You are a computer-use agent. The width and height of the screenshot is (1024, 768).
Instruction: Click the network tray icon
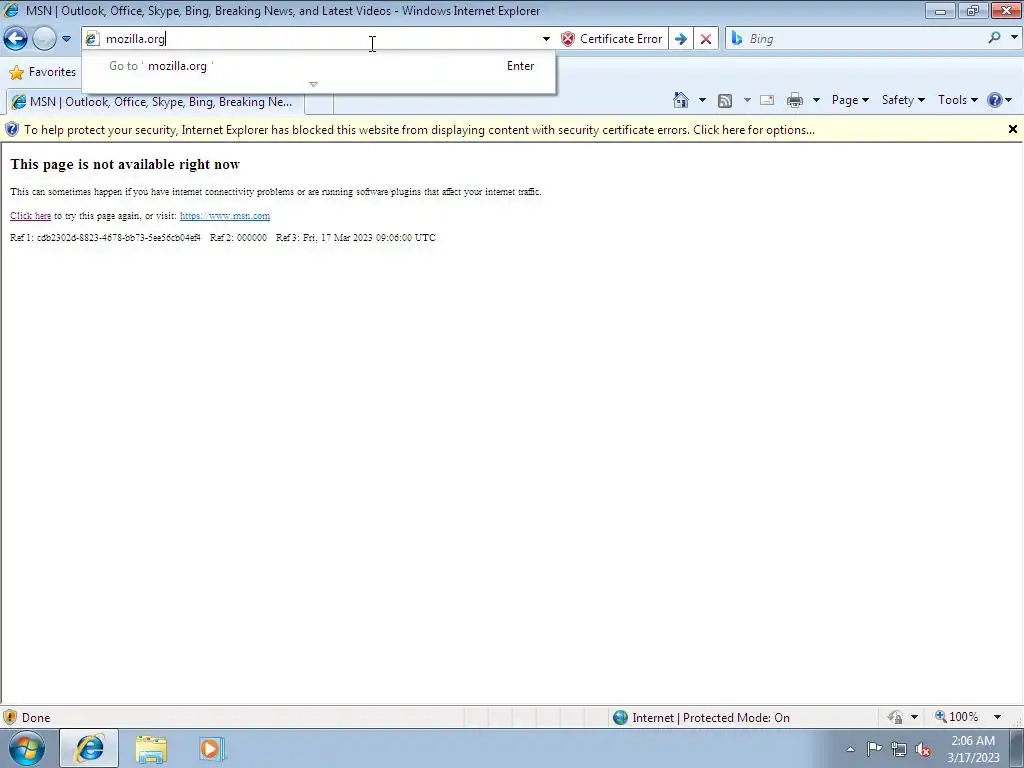coord(899,749)
